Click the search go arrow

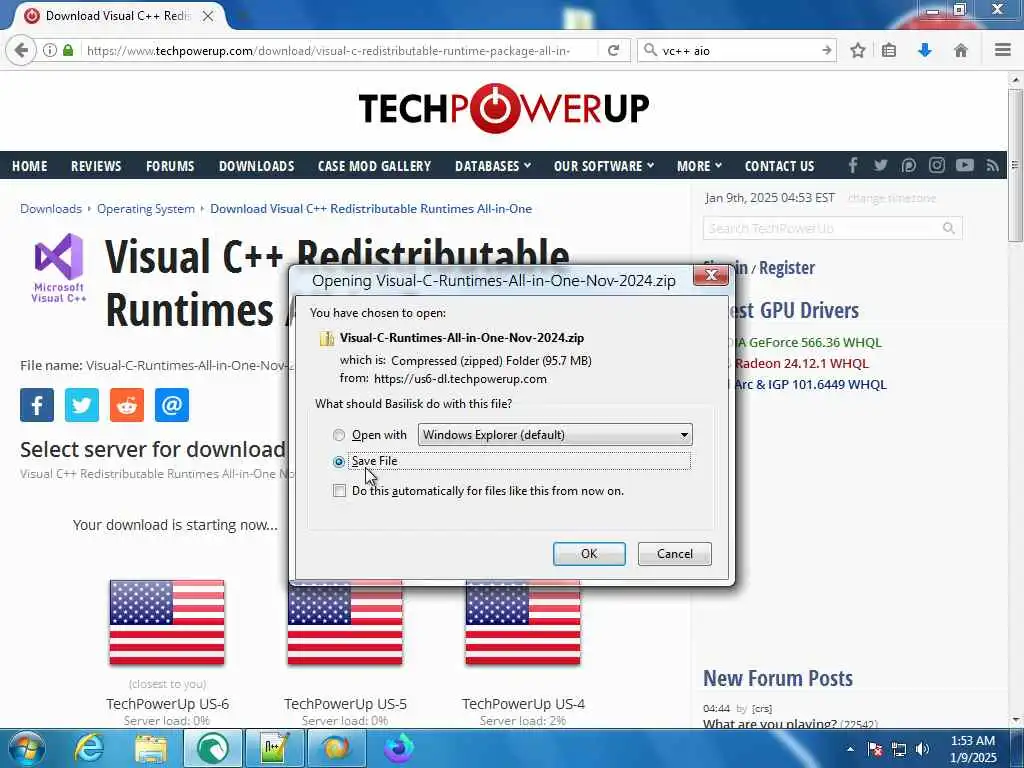826,50
